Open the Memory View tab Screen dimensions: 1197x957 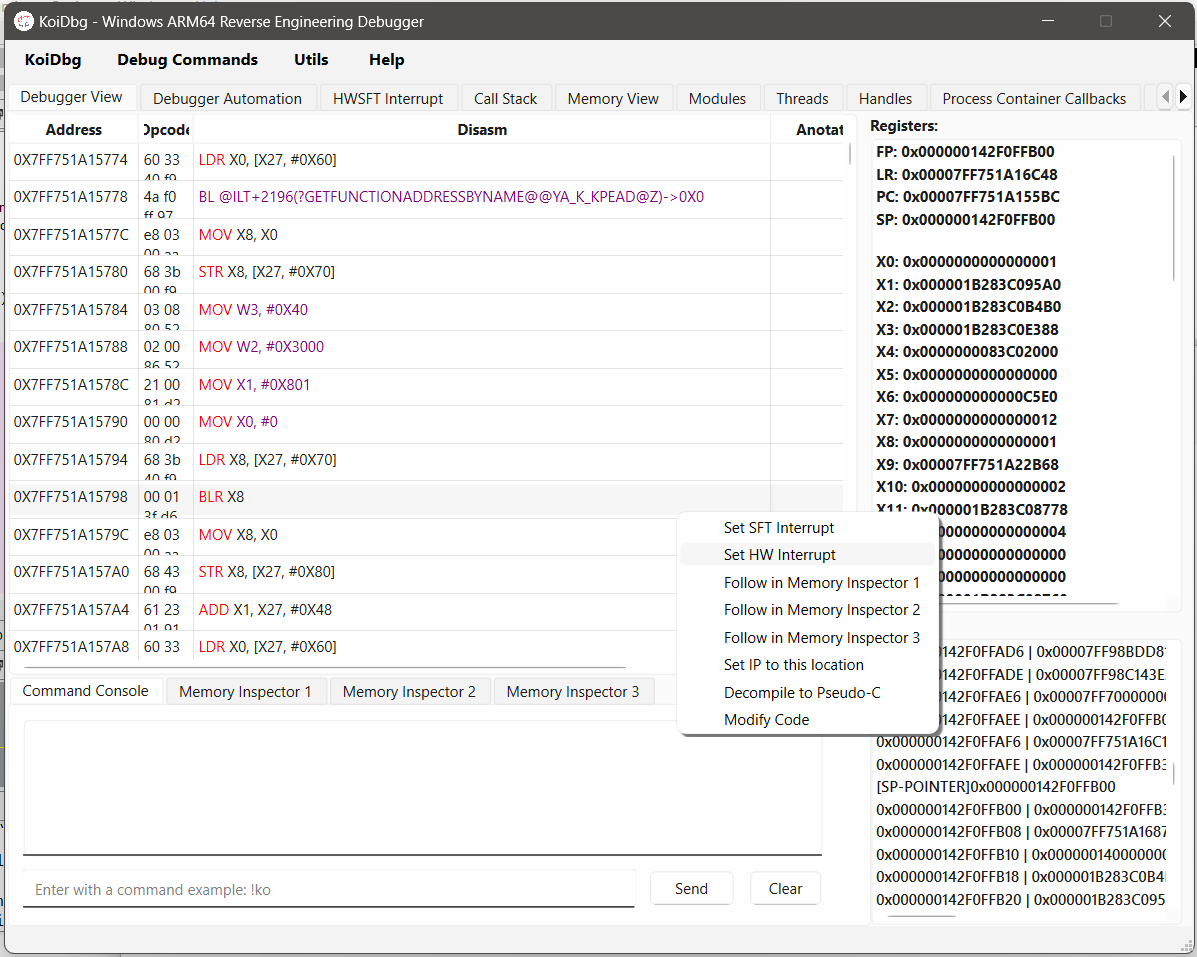(613, 98)
